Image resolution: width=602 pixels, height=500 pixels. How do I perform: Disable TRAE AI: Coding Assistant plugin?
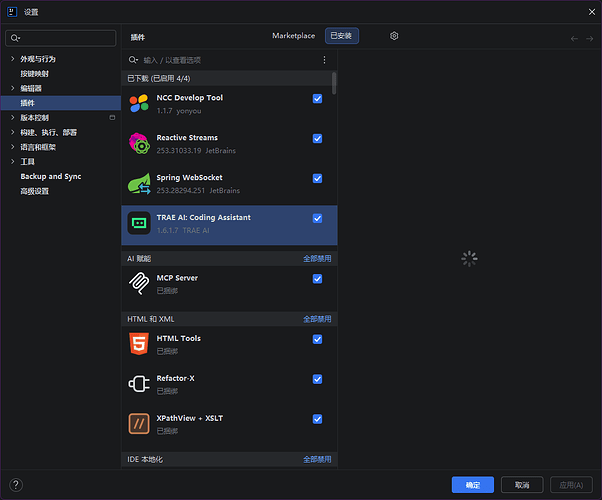point(317,219)
